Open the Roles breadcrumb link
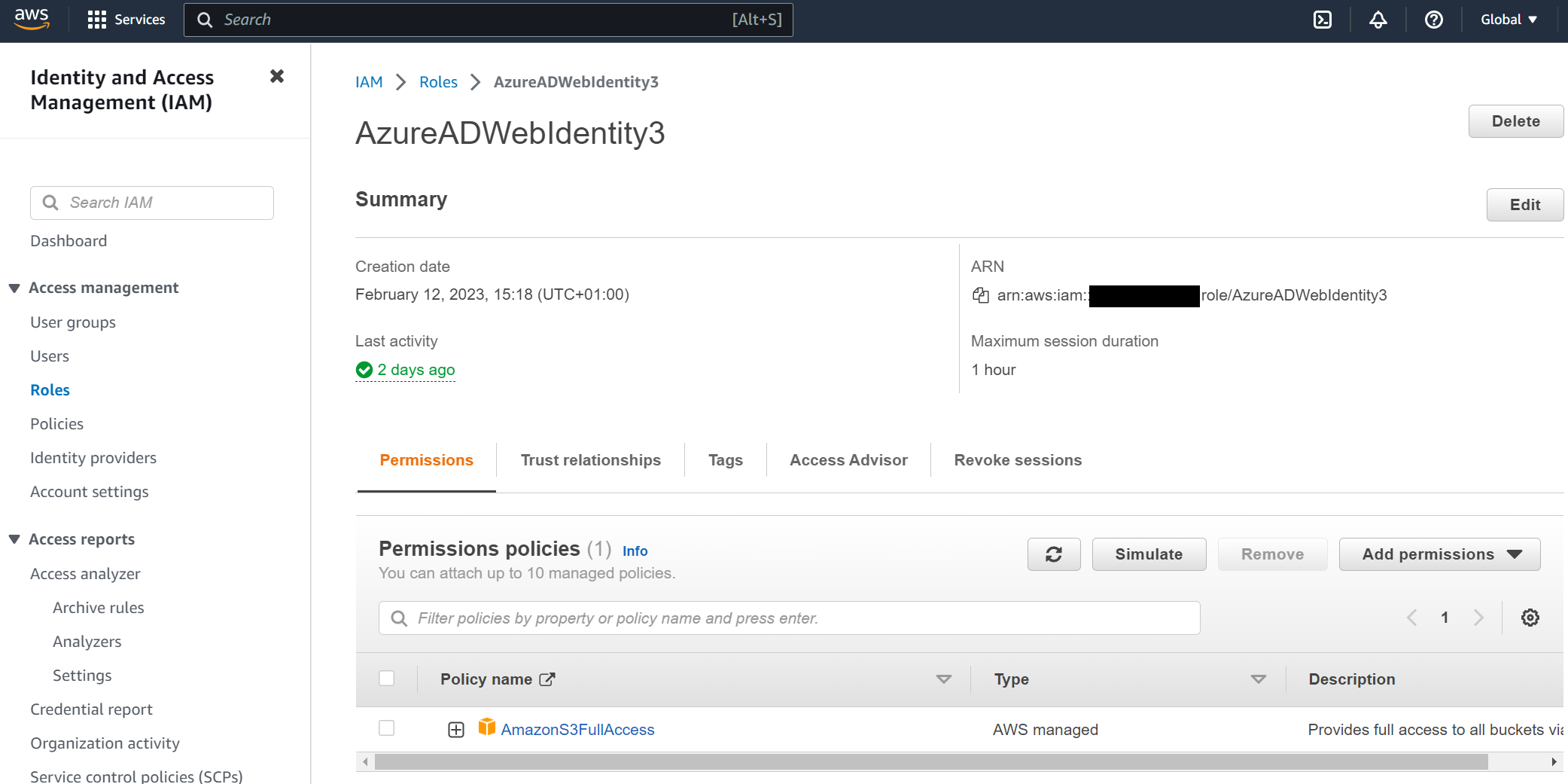1568x784 pixels. tap(438, 82)
